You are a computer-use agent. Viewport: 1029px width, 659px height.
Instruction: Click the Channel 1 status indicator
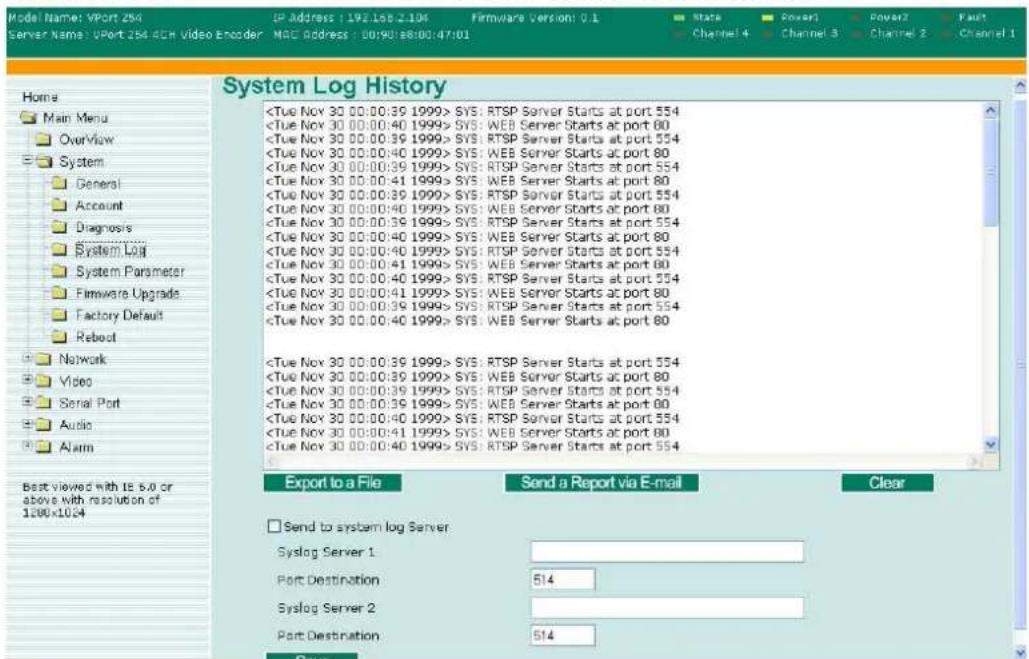[946, 33]
